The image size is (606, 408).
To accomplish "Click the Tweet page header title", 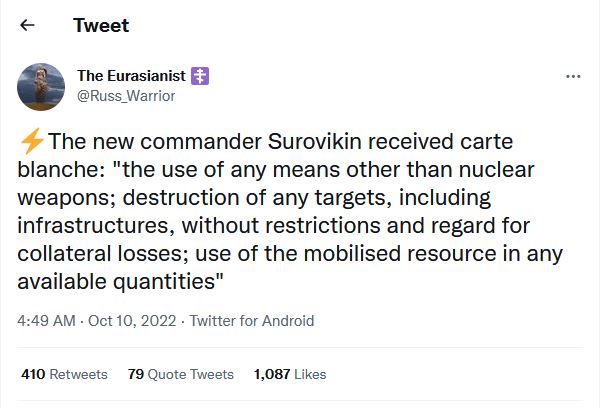I will click(x=101, y=25).
